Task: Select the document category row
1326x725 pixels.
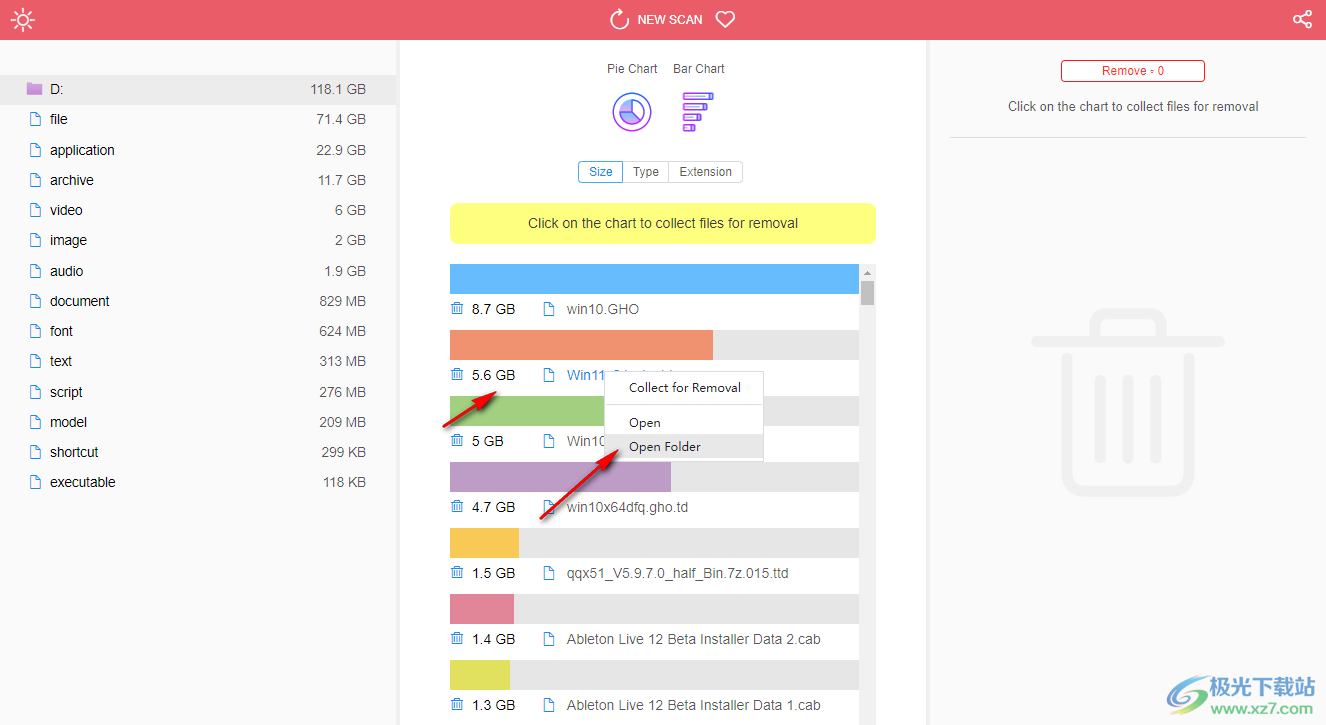Action: coord(198,301)
